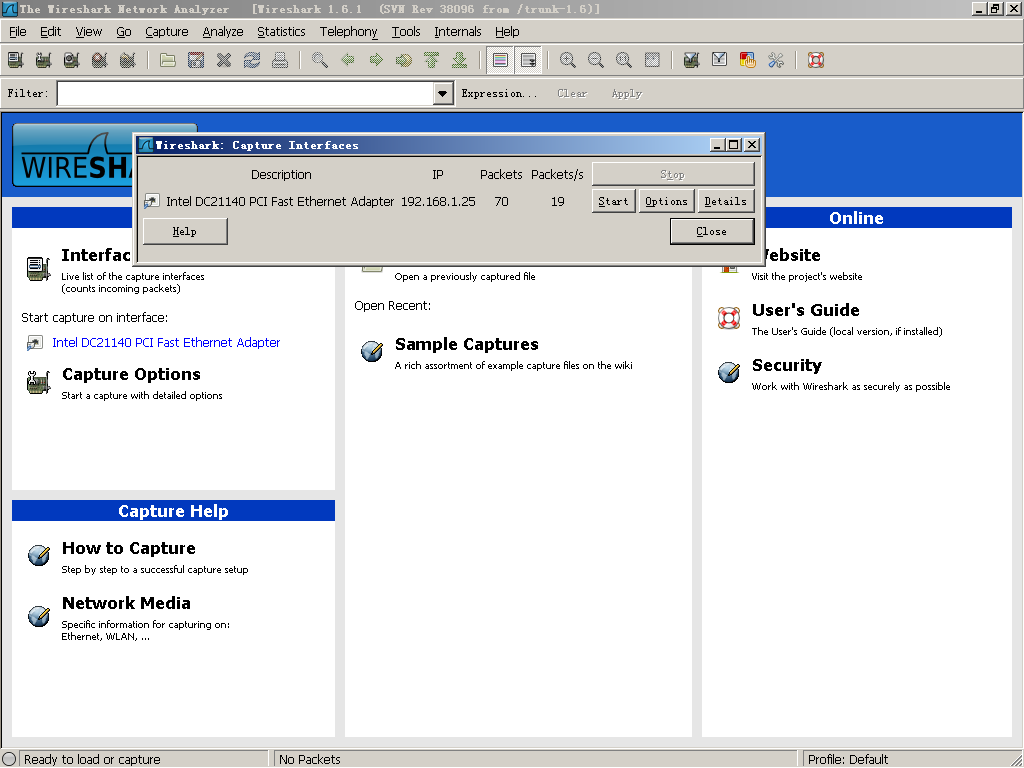Toggle packet colorize toolbar button
Image resolution: width=1024 pixels, height=768 pixels.
point(501,60)
